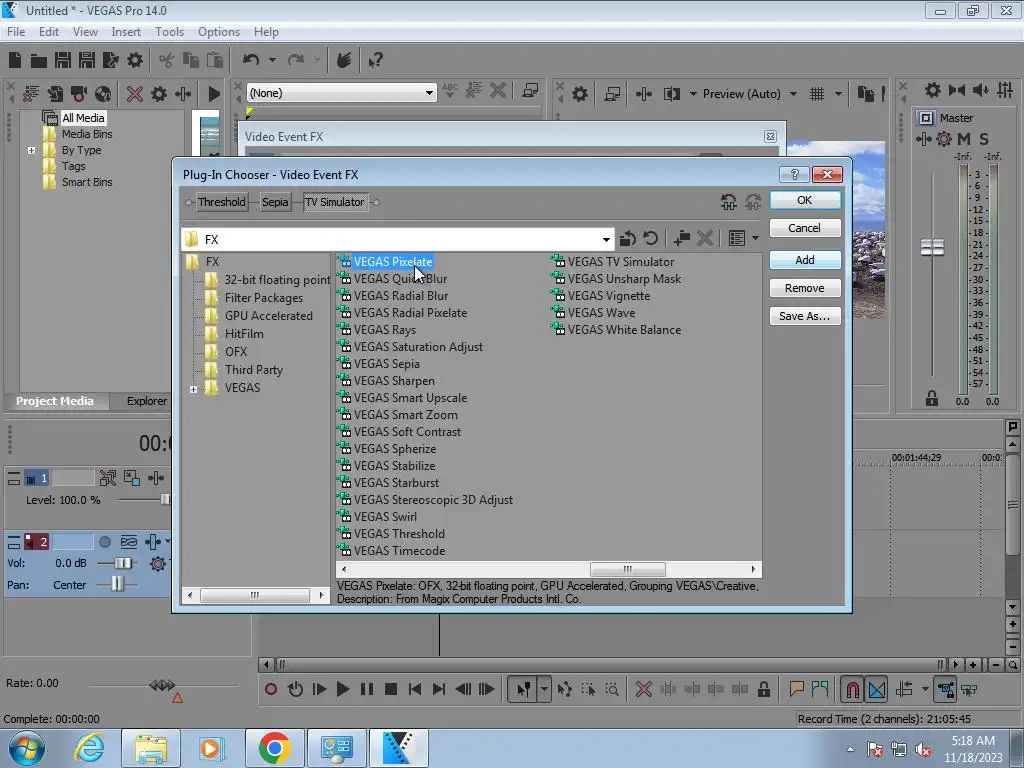
Task: Expand the VEGAS folder in FX tree
Action: [x=193, y=389]
